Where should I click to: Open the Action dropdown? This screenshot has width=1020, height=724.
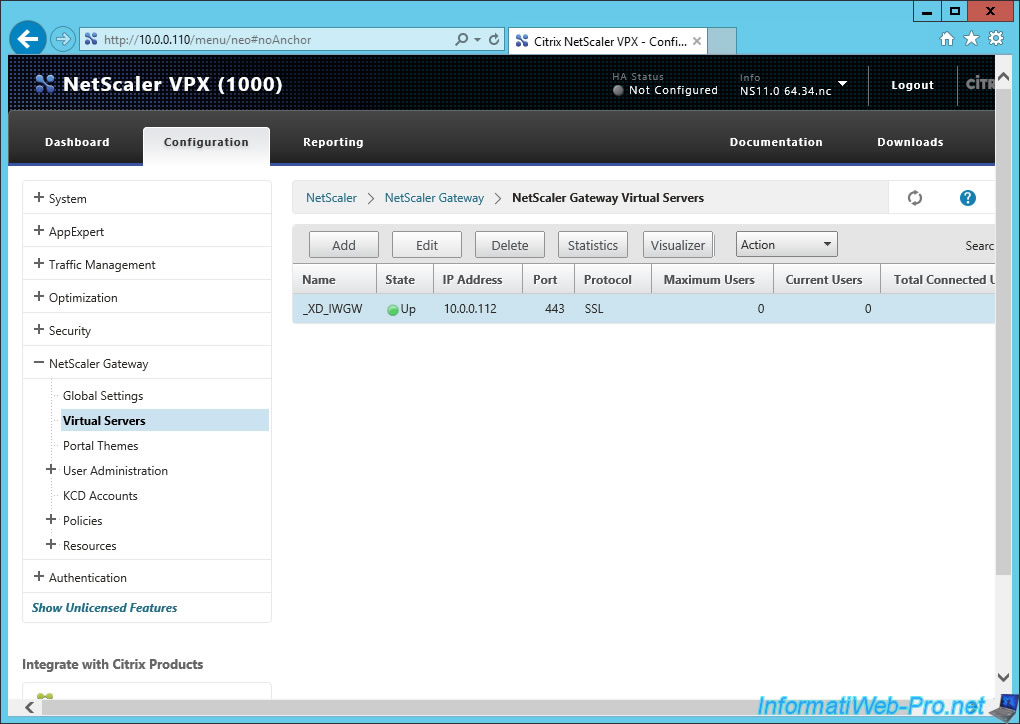(786, 245)
